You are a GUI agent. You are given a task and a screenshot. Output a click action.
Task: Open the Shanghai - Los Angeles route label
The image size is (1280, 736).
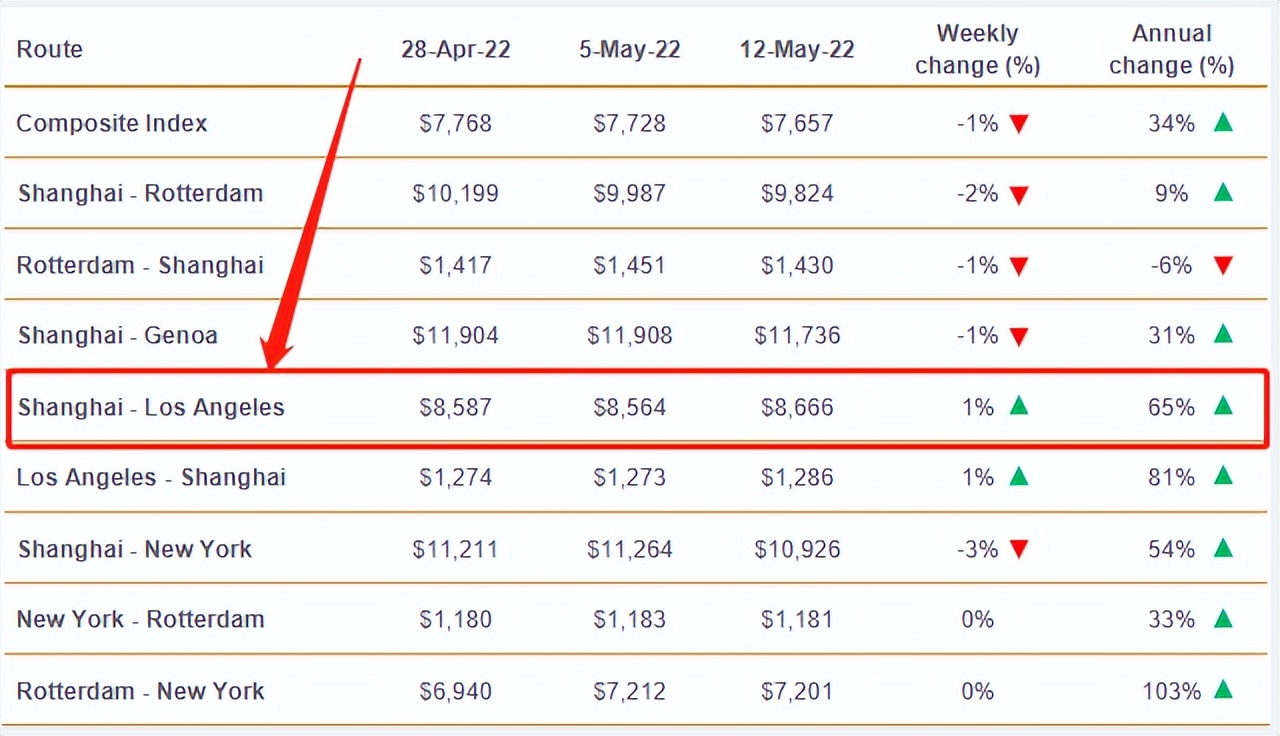(151, 407)
